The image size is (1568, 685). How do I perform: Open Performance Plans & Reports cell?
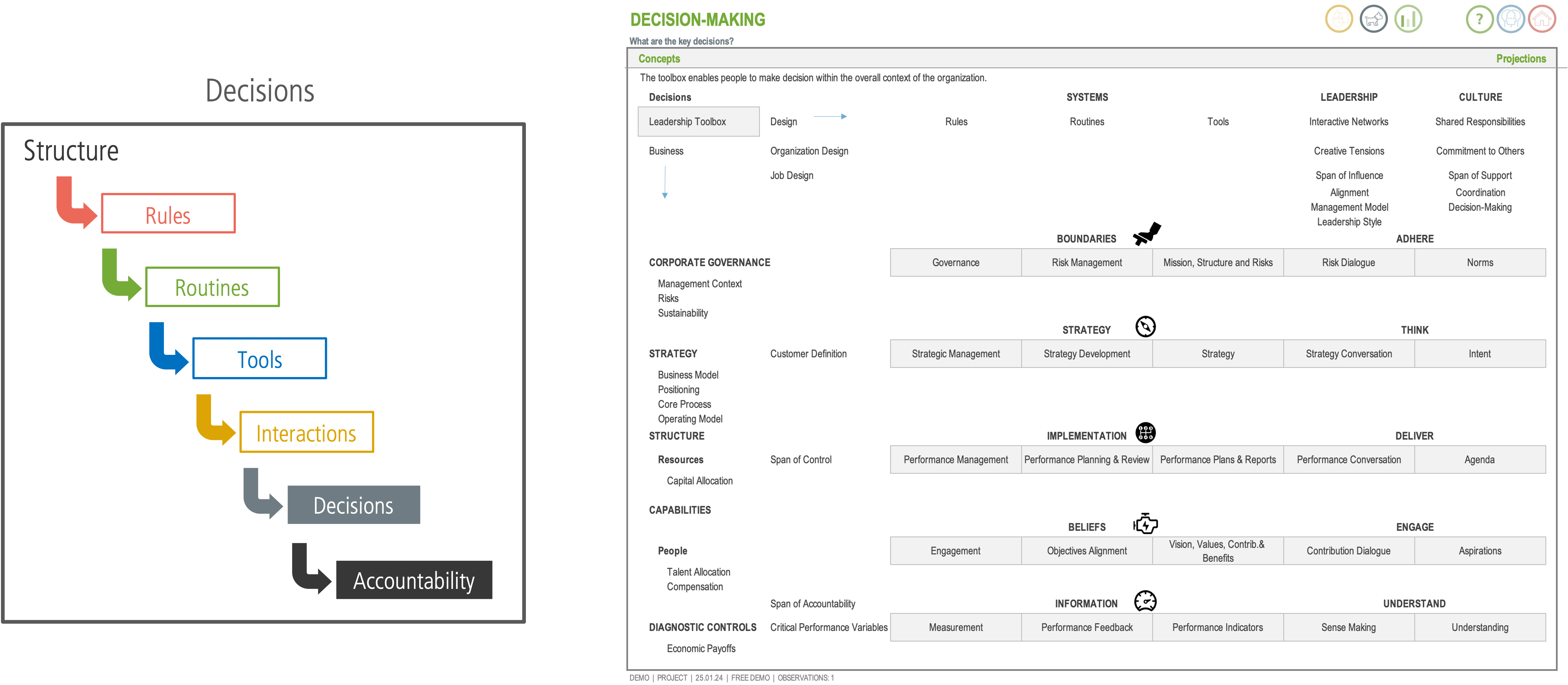pos(1217,460)
